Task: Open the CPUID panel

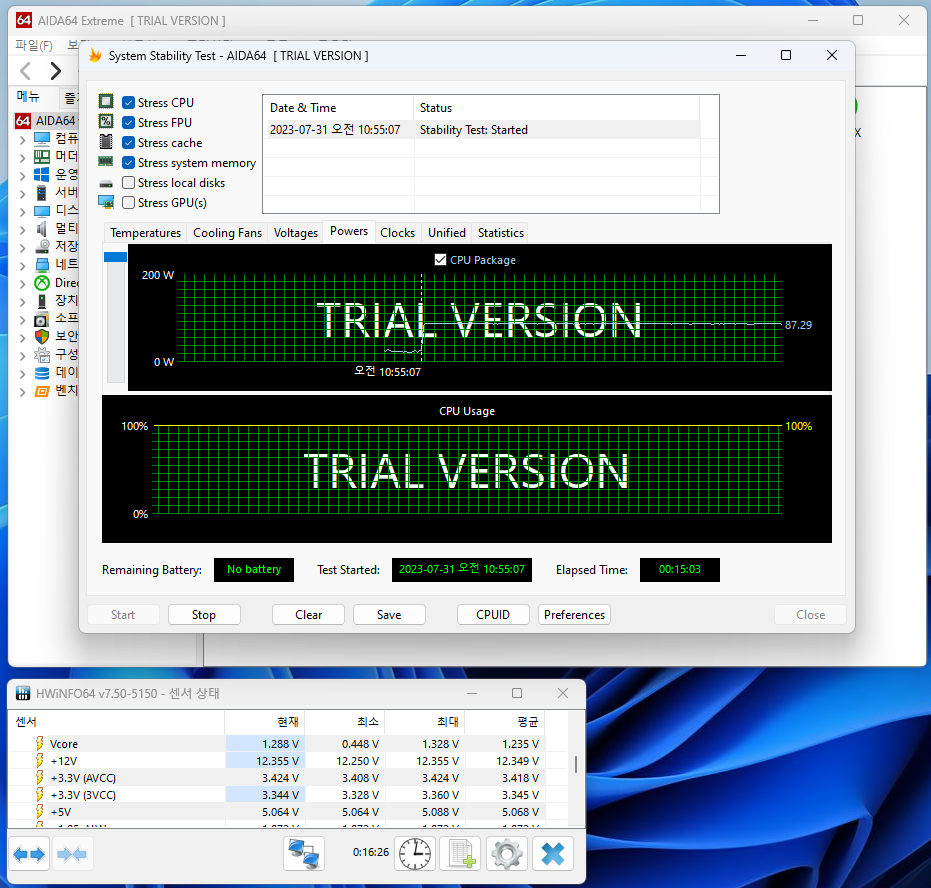Action: pyautogui.click(x=493, y=615)
